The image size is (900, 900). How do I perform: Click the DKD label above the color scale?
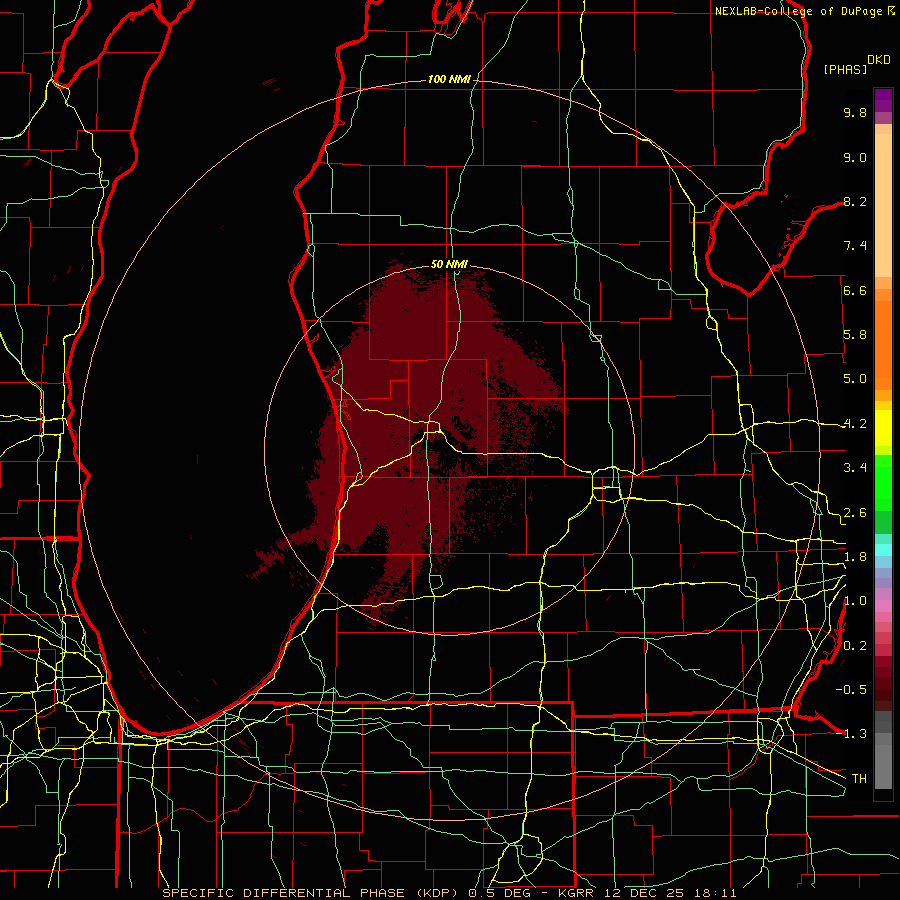click(879, 60)
